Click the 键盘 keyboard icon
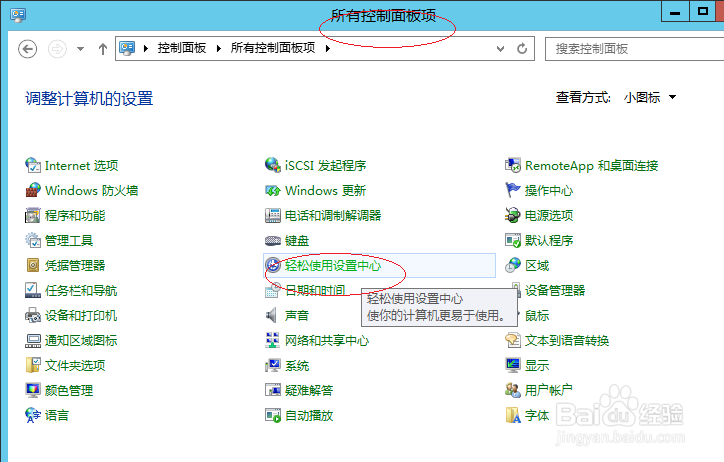 coord(273,240)
